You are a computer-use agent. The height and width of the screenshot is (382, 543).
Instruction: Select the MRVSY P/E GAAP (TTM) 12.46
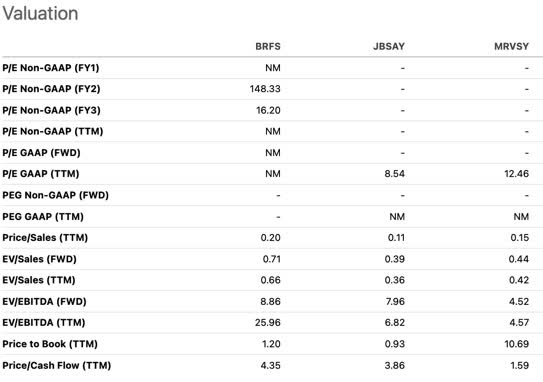pos(516,174)
